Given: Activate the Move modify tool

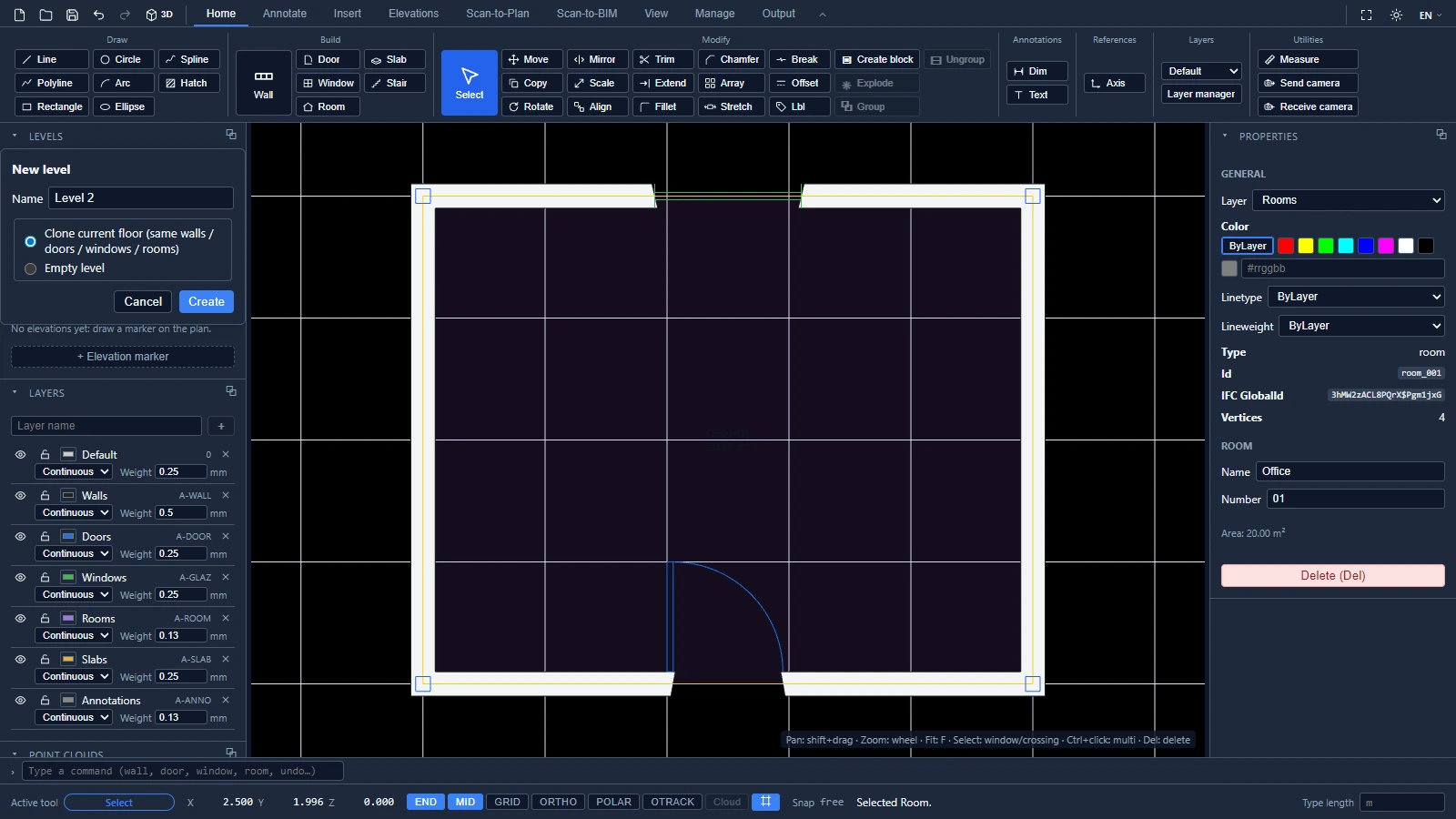Looking at the screenshot, I should 532,59.
